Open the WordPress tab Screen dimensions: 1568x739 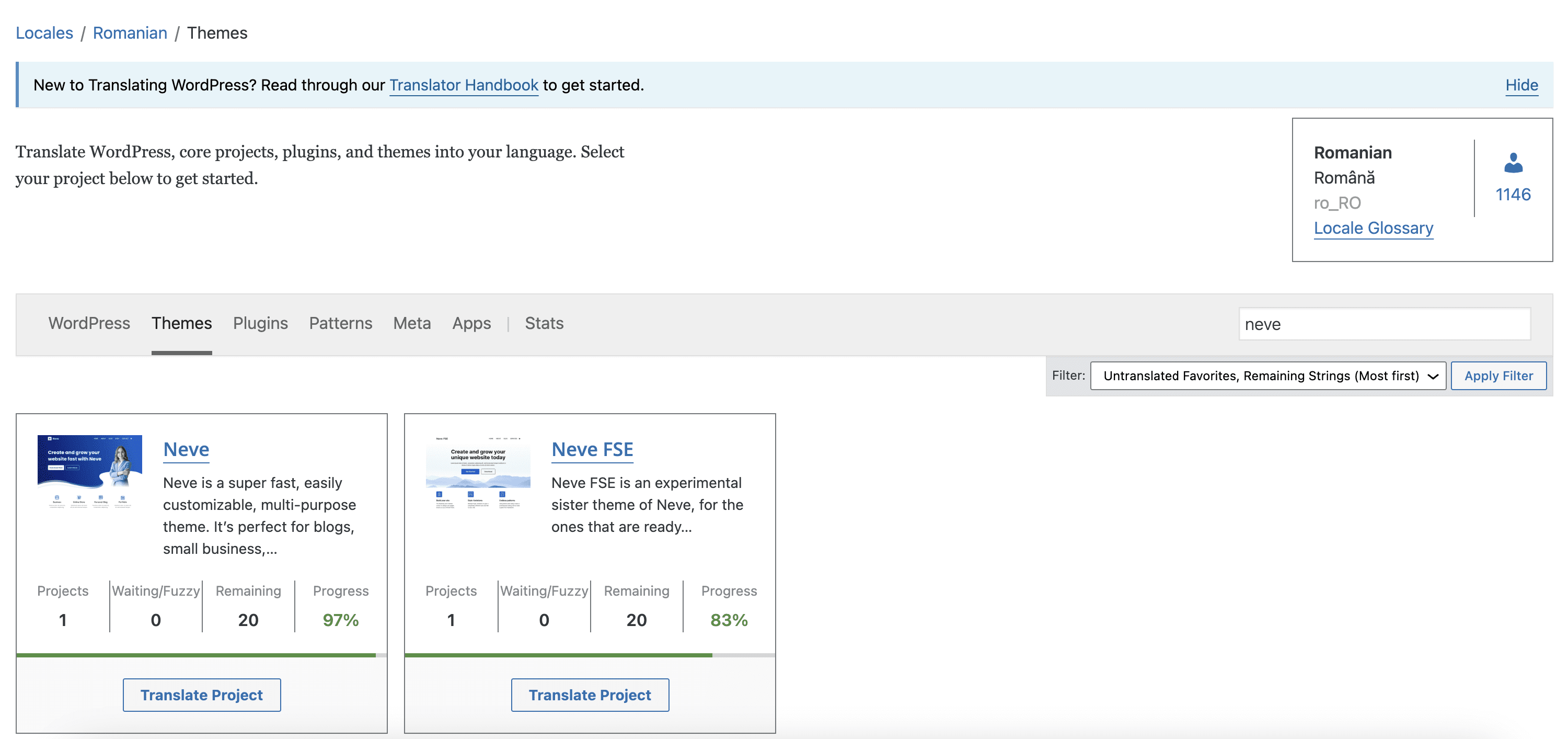(x=89, y=323)
